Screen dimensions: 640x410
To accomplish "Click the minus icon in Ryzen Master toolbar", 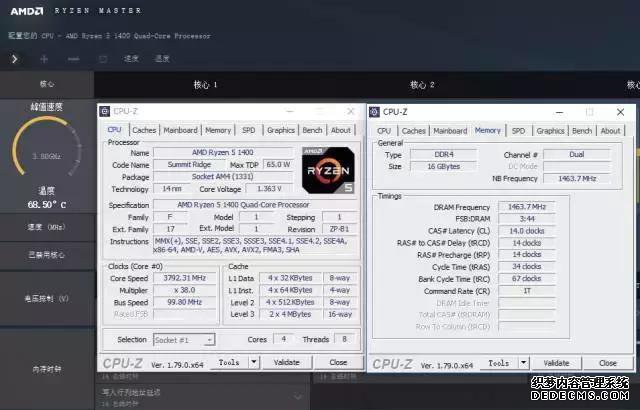I will [x=74, y=59].
